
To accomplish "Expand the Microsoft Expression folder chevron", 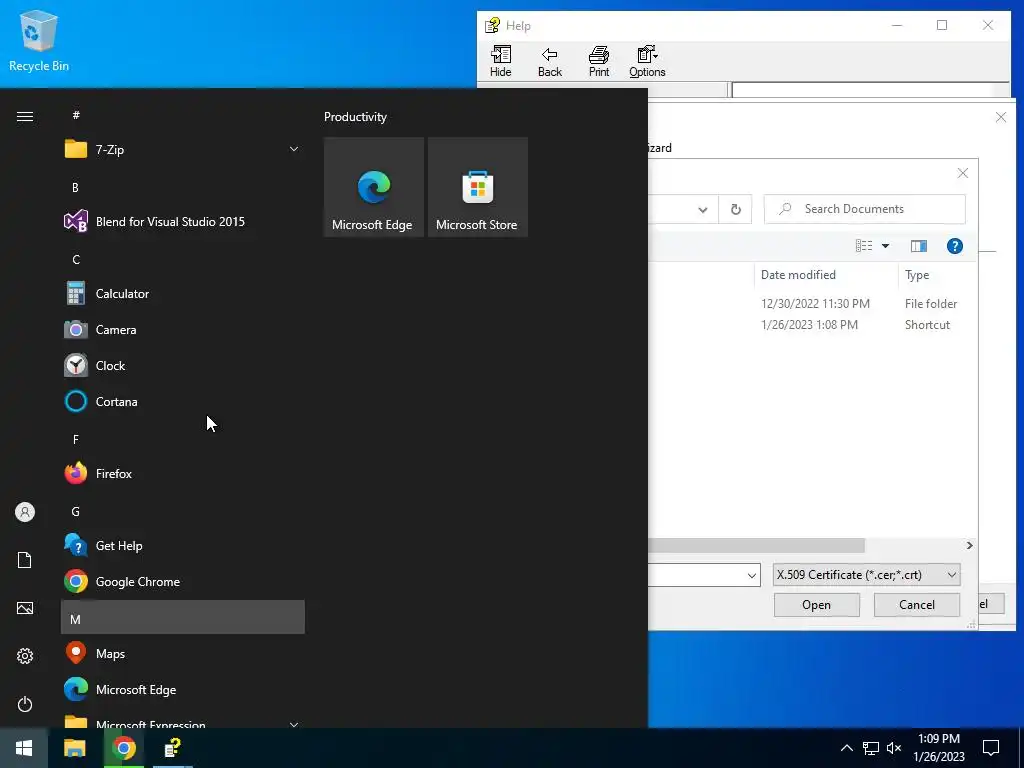I will click(294, 724).
